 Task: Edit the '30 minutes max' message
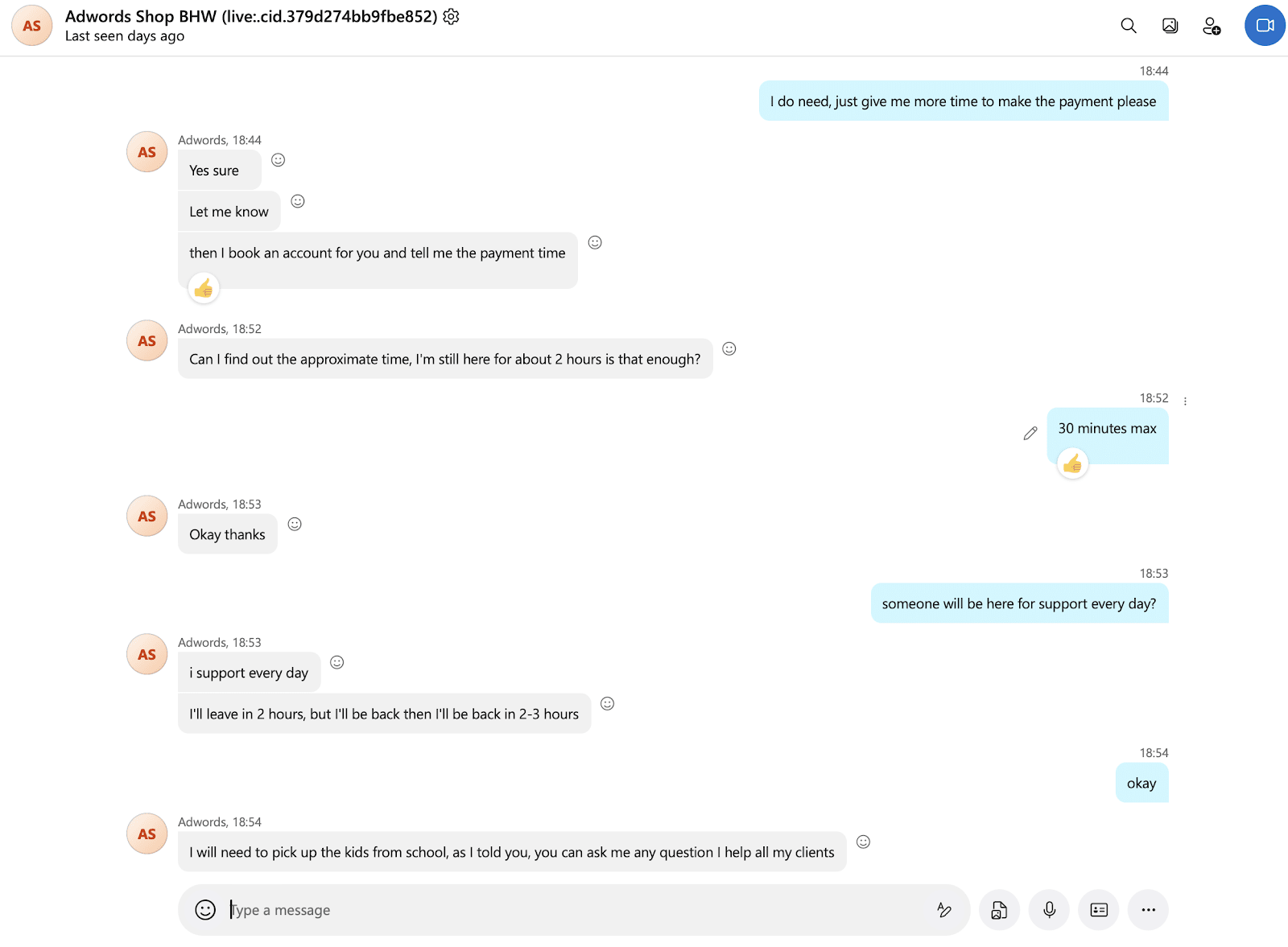click(x=1030, y=434)
